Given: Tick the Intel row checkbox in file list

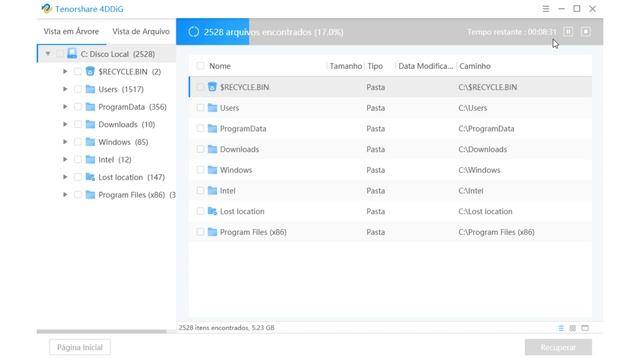Looking at the screenshot, I should point(200,191).
